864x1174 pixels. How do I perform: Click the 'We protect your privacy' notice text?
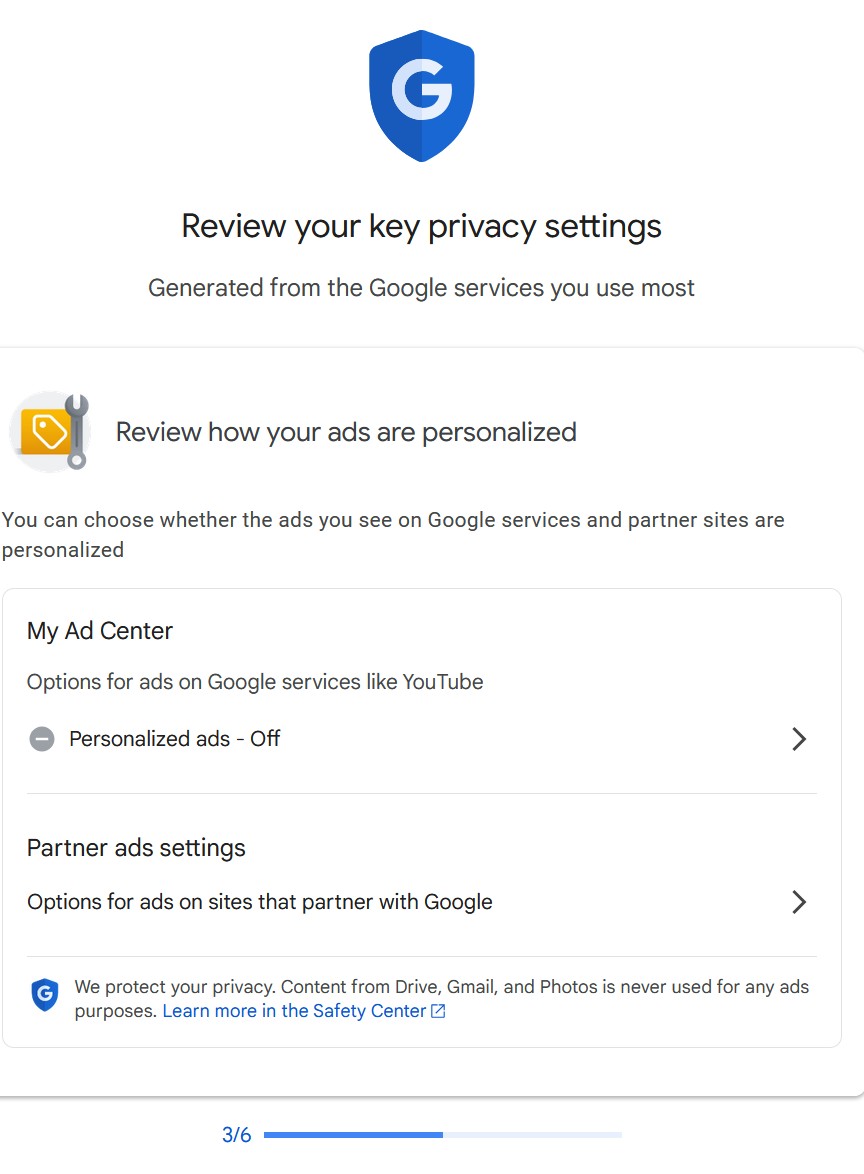point(441,987)
